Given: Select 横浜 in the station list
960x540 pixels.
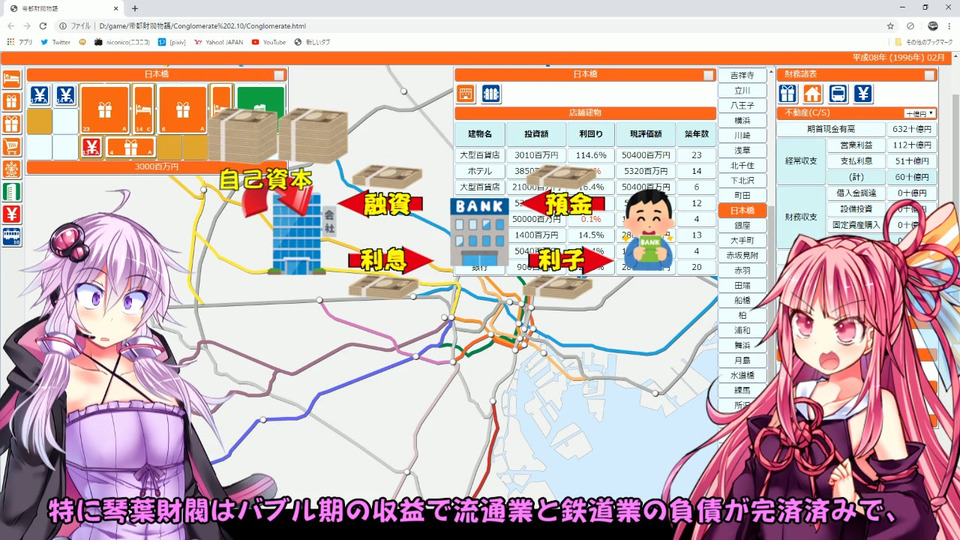Looking at the screenshot, I should 742,120.
